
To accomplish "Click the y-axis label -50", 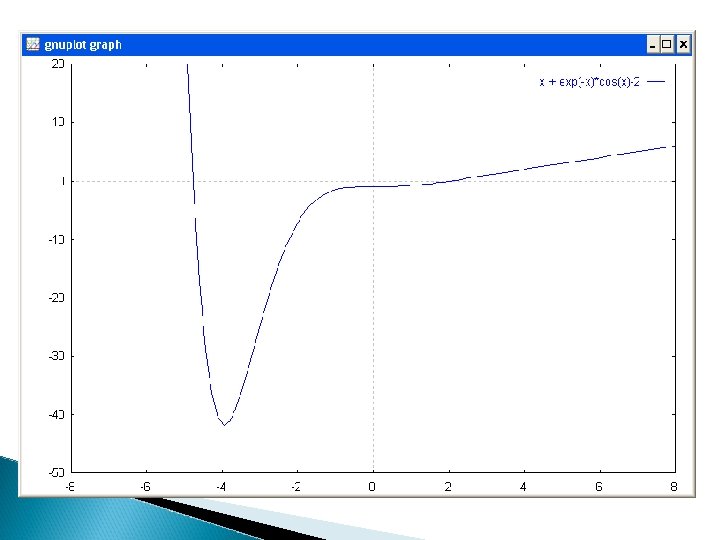I will tap(56, 472).
